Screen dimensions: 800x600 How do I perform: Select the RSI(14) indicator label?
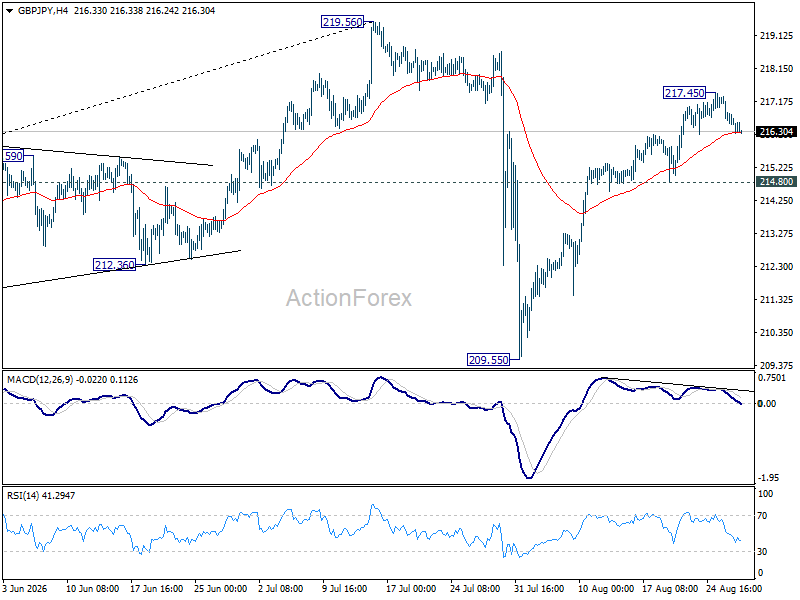[22, 495]
